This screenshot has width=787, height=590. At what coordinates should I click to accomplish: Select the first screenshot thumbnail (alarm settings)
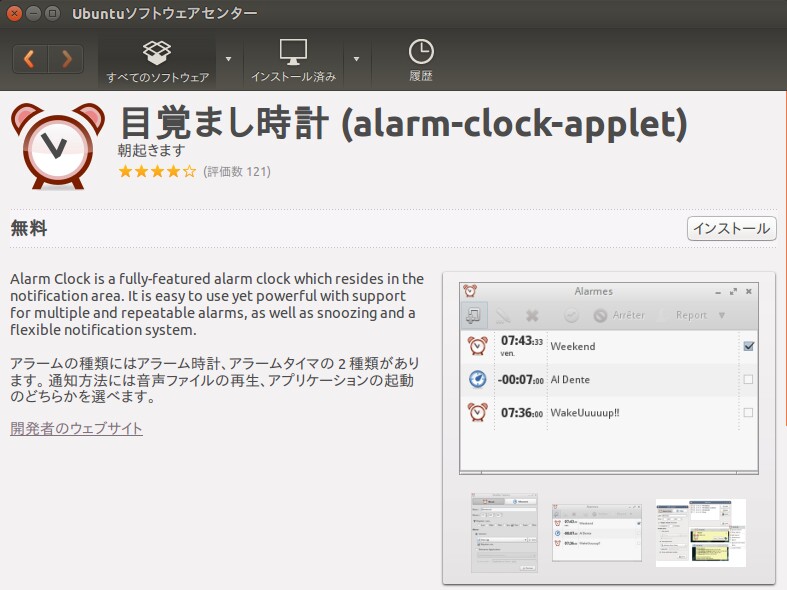(x=504, y=533)
